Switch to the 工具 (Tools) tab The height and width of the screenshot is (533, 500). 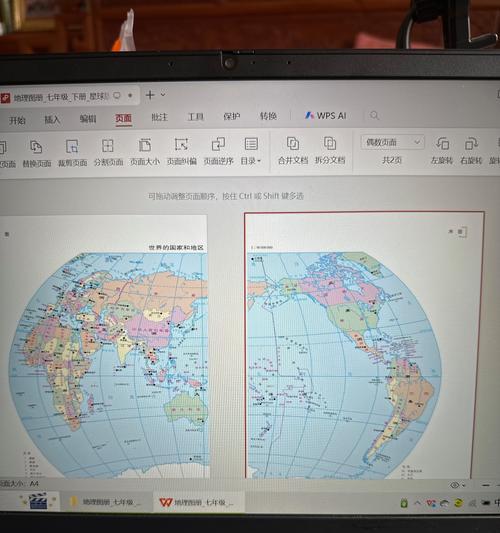coord(195,117)
